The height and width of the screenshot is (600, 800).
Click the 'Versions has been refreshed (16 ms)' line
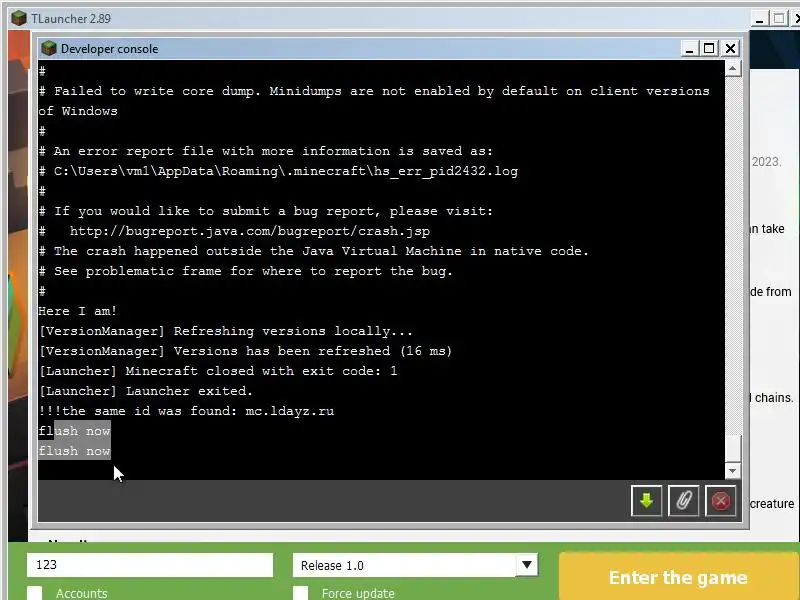tap(246, 351)
